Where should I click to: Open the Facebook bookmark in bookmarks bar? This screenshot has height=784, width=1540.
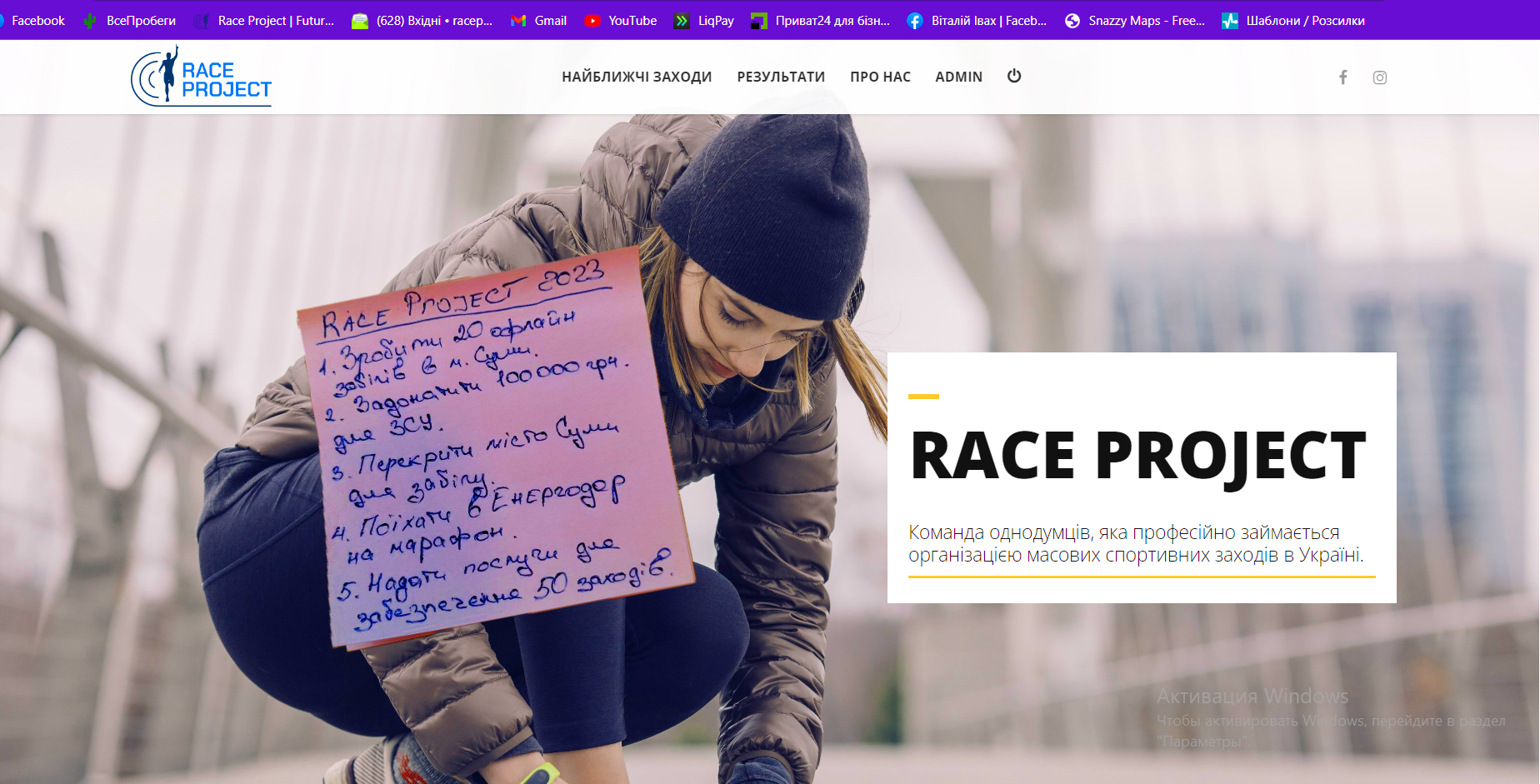tap(33, 21)
